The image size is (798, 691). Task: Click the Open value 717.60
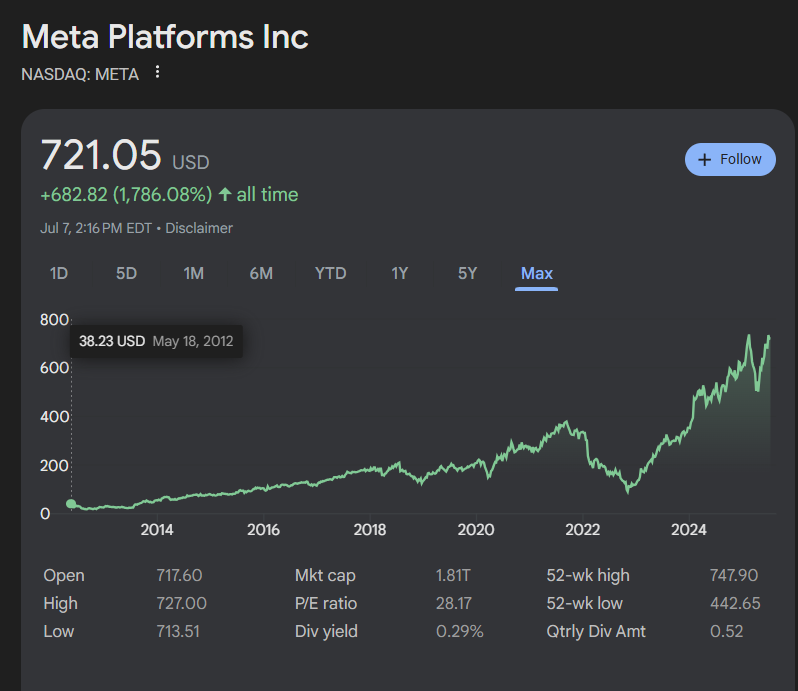pyautogui.click(x=179, y=575)
